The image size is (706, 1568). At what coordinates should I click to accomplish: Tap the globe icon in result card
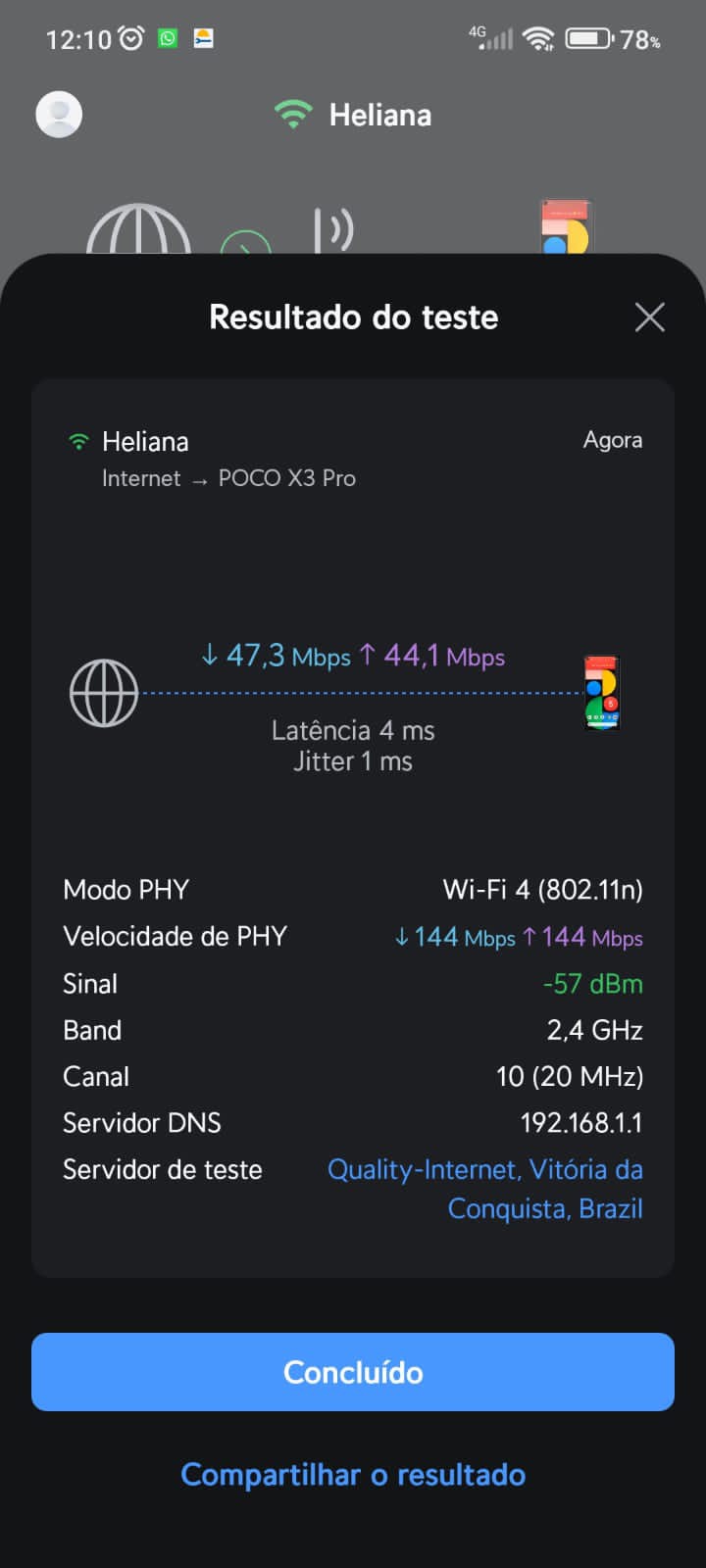click(x=104, y=693)
